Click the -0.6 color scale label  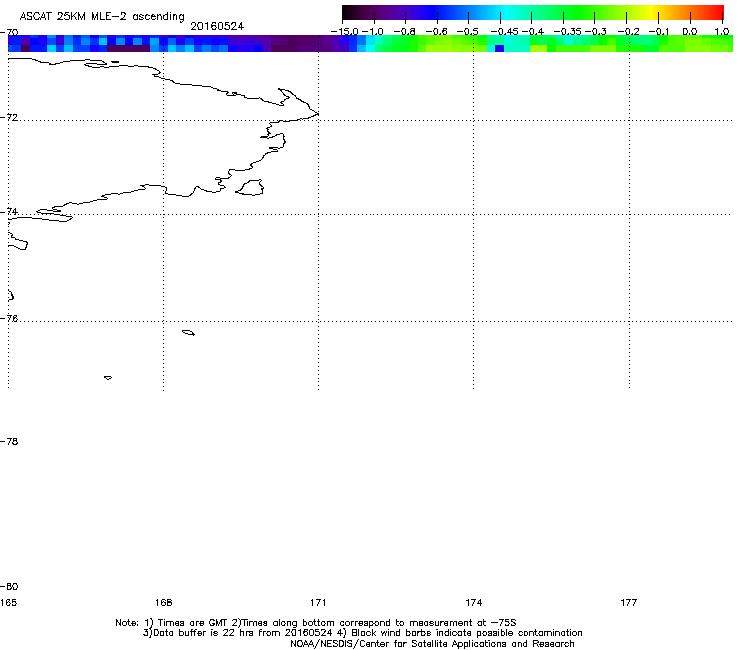click(437, 32)
